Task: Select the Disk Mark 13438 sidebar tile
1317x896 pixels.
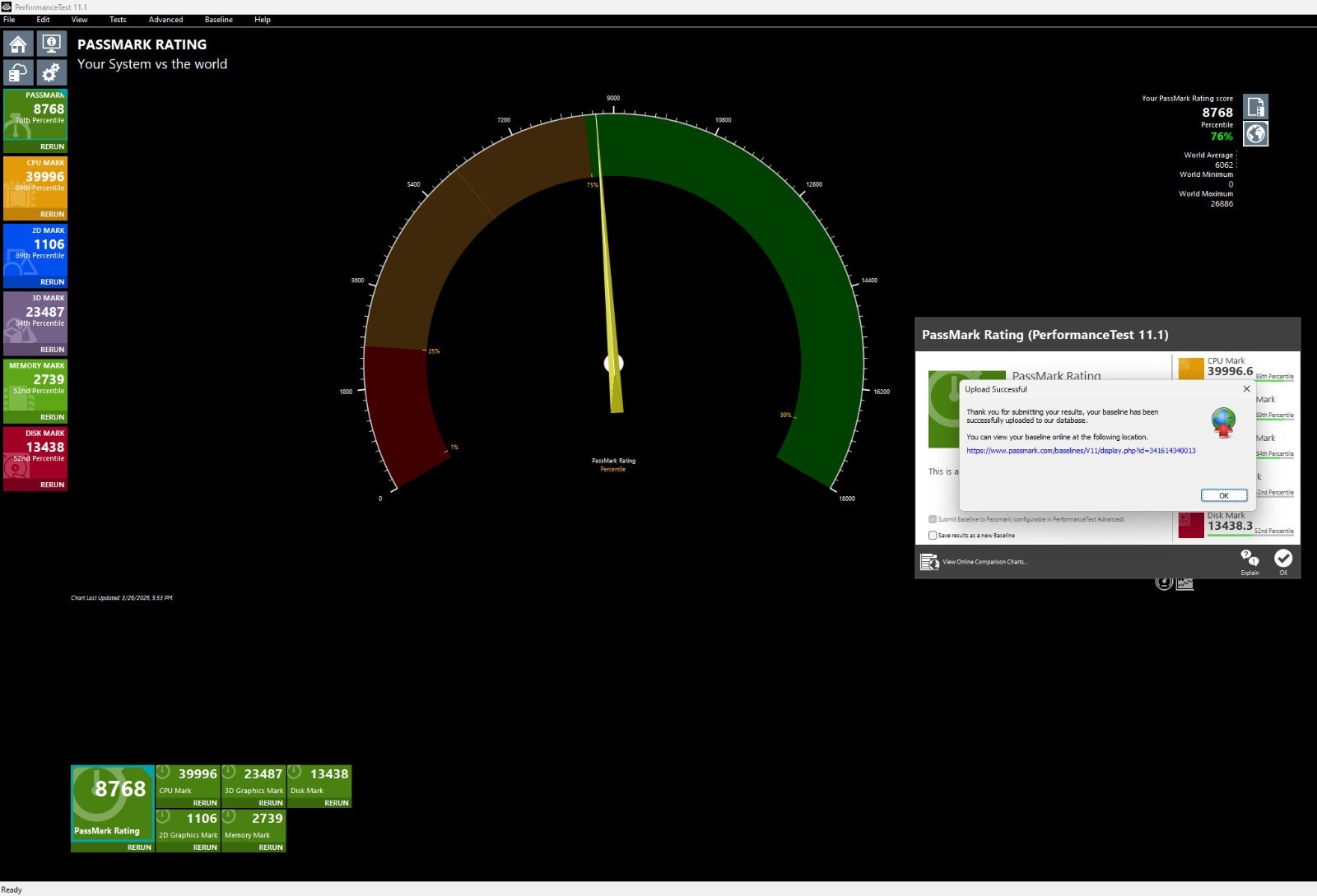Action: (x=35, y=458)
